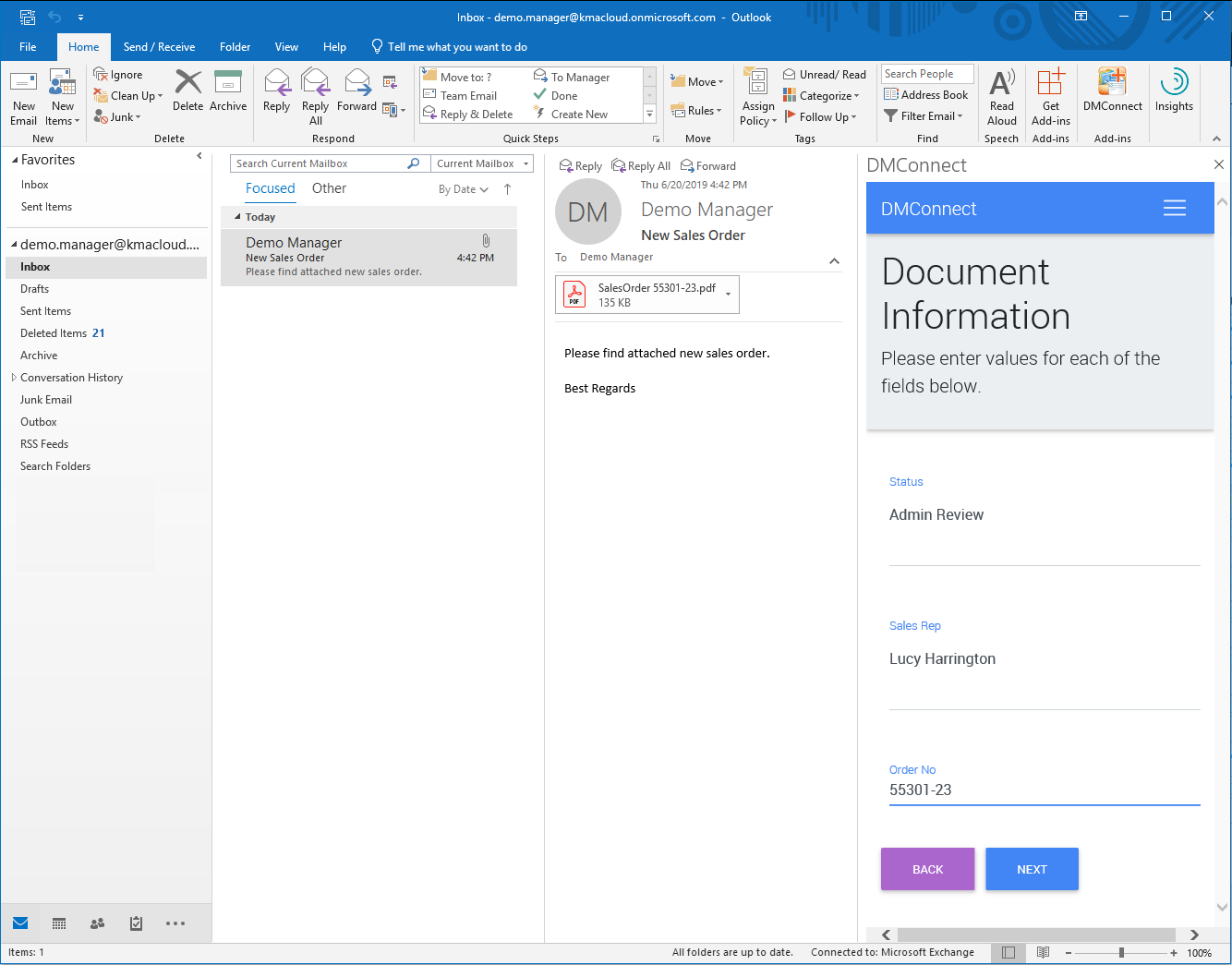1232x965 pixels.
Task: Switch to the Other inbox view
Action: [329, 188]
